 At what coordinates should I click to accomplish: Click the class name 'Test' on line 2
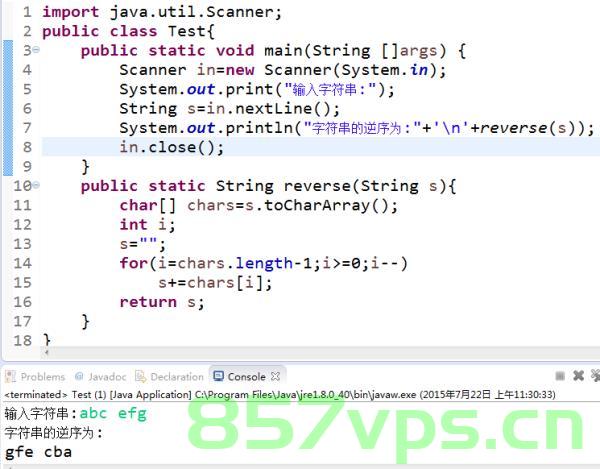click(188, 31)
